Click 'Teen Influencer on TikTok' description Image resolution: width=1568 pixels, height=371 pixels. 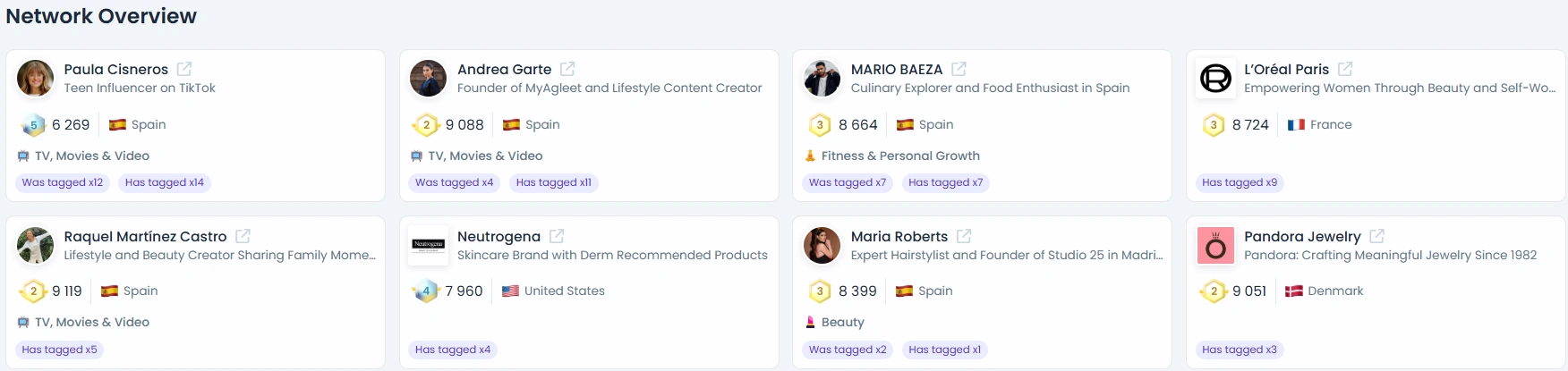[140, 89]
